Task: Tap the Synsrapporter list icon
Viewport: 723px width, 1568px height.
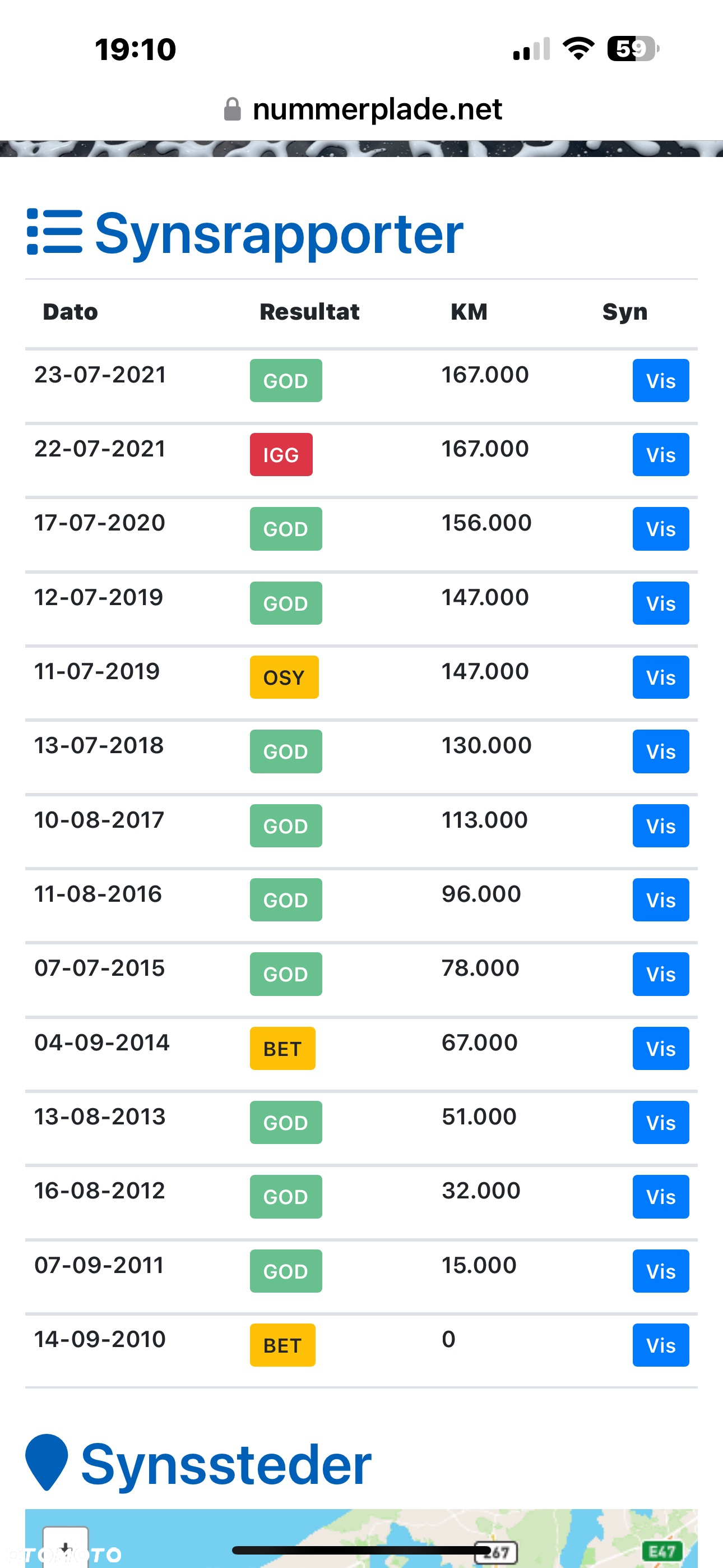Action: [55, 232]
